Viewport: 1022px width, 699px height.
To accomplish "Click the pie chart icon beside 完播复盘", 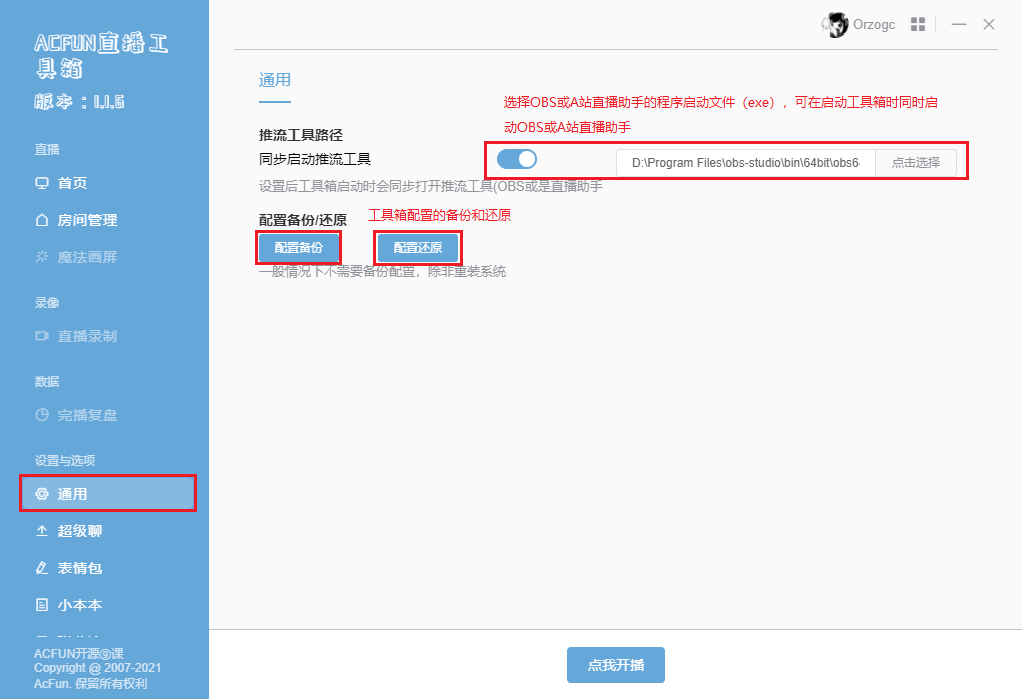I will (x=42, y=415).
